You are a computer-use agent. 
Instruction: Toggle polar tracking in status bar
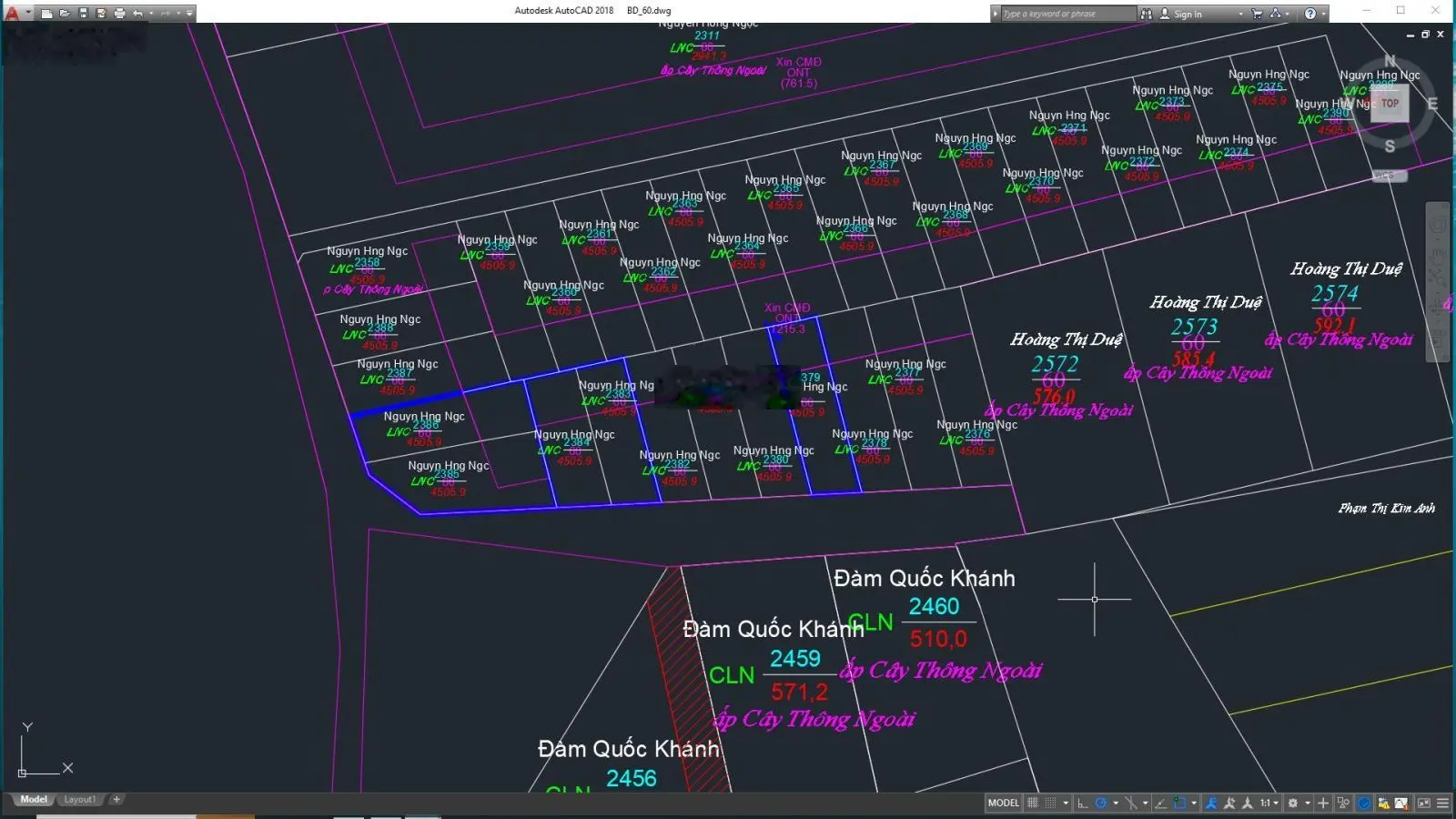coord(1101,803)
